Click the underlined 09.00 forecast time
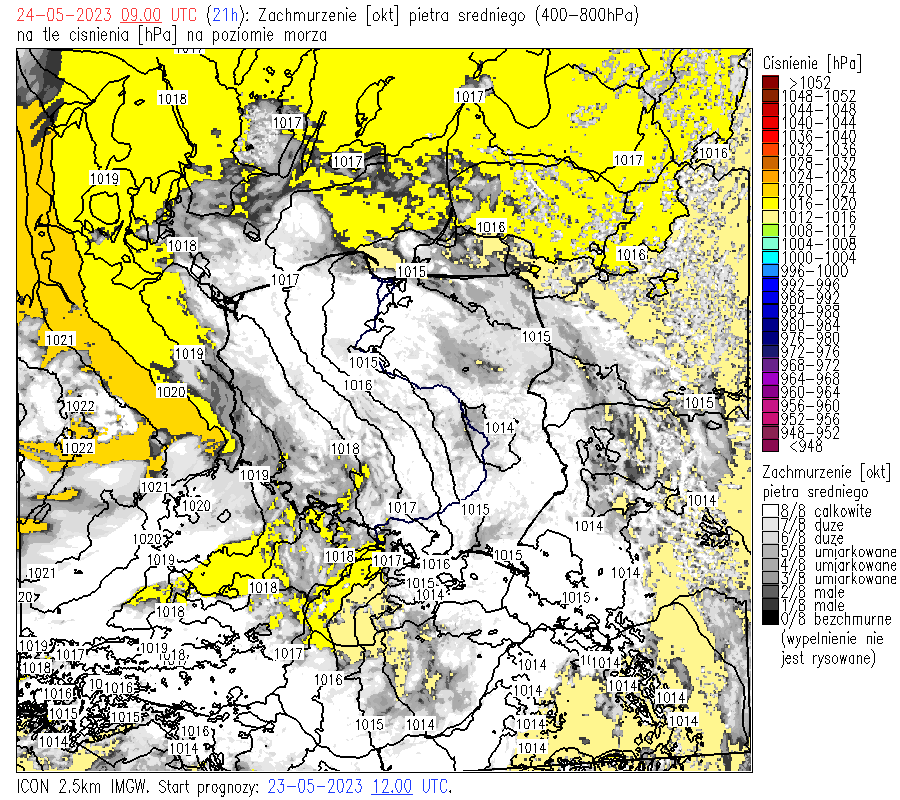 141,15
